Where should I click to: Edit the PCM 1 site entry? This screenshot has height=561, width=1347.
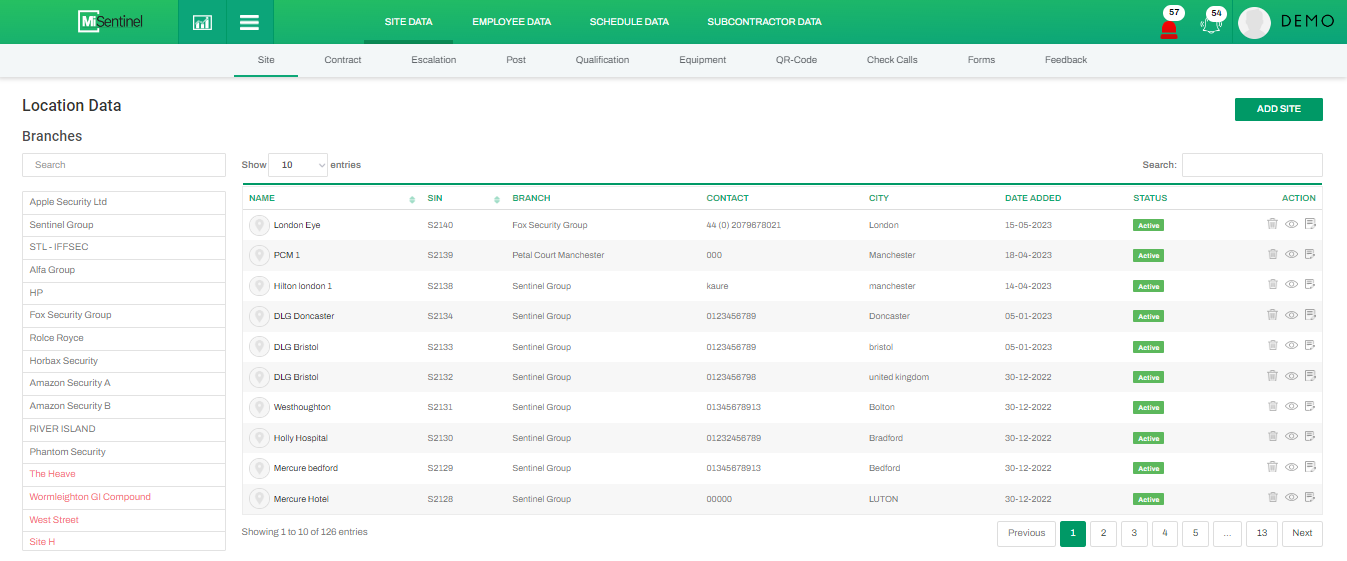click(1310, 255)
